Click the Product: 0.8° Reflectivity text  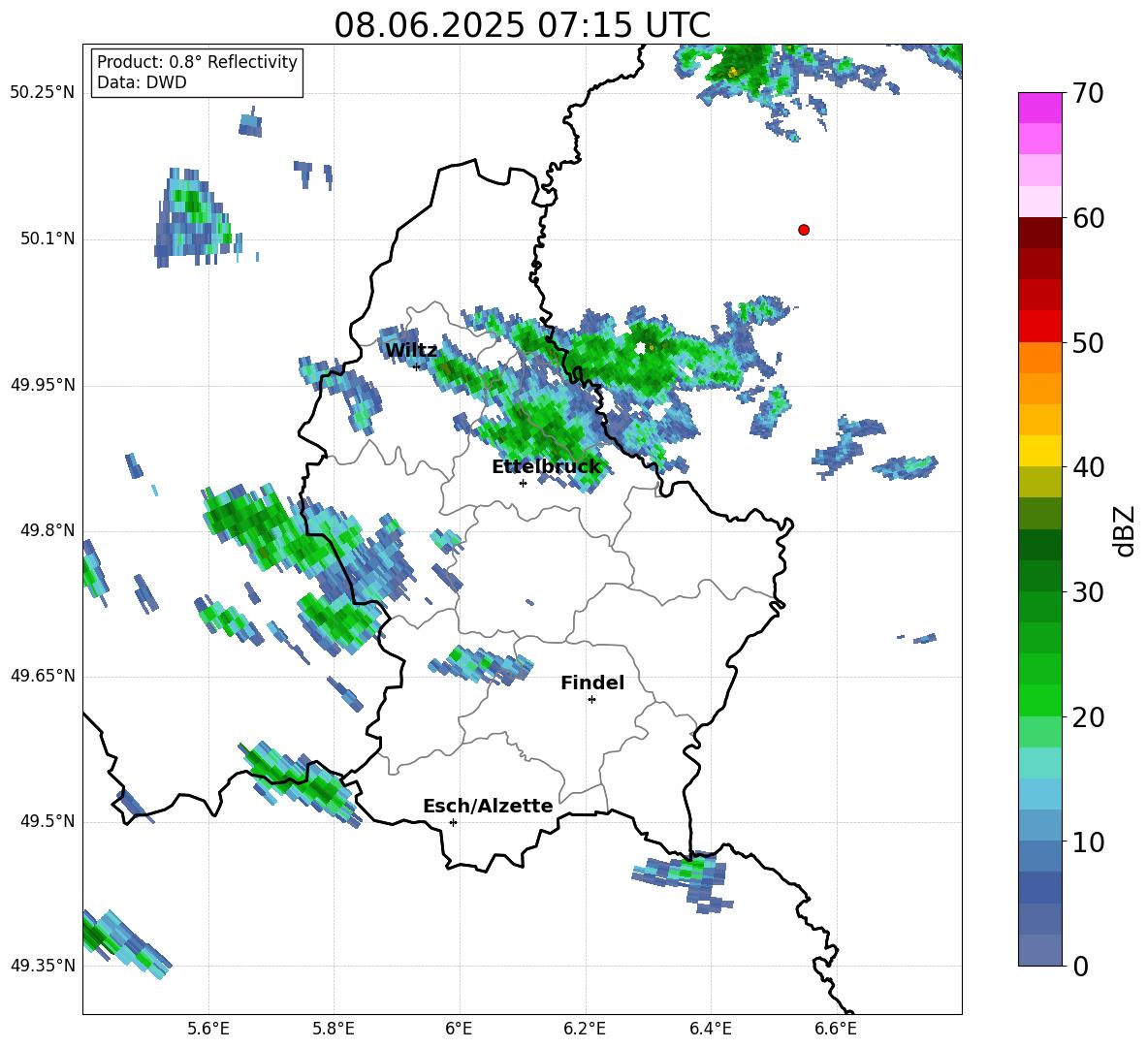(197, 61)
